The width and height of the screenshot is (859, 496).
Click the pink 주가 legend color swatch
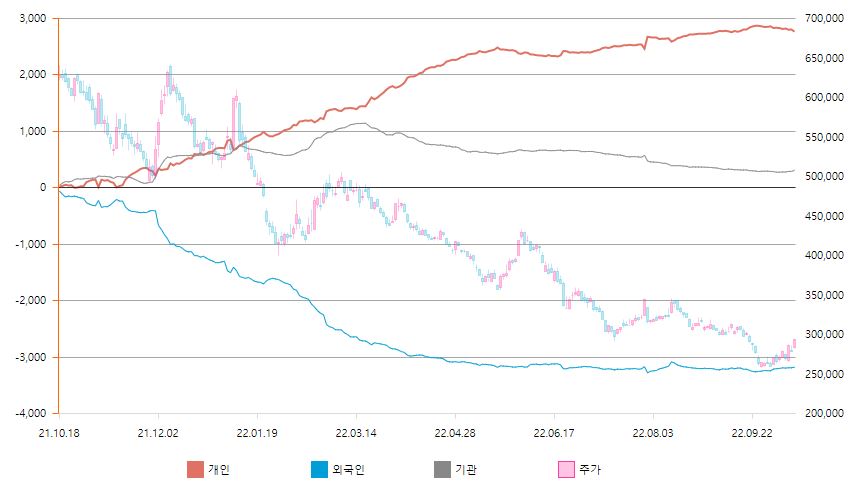point(566,469)
